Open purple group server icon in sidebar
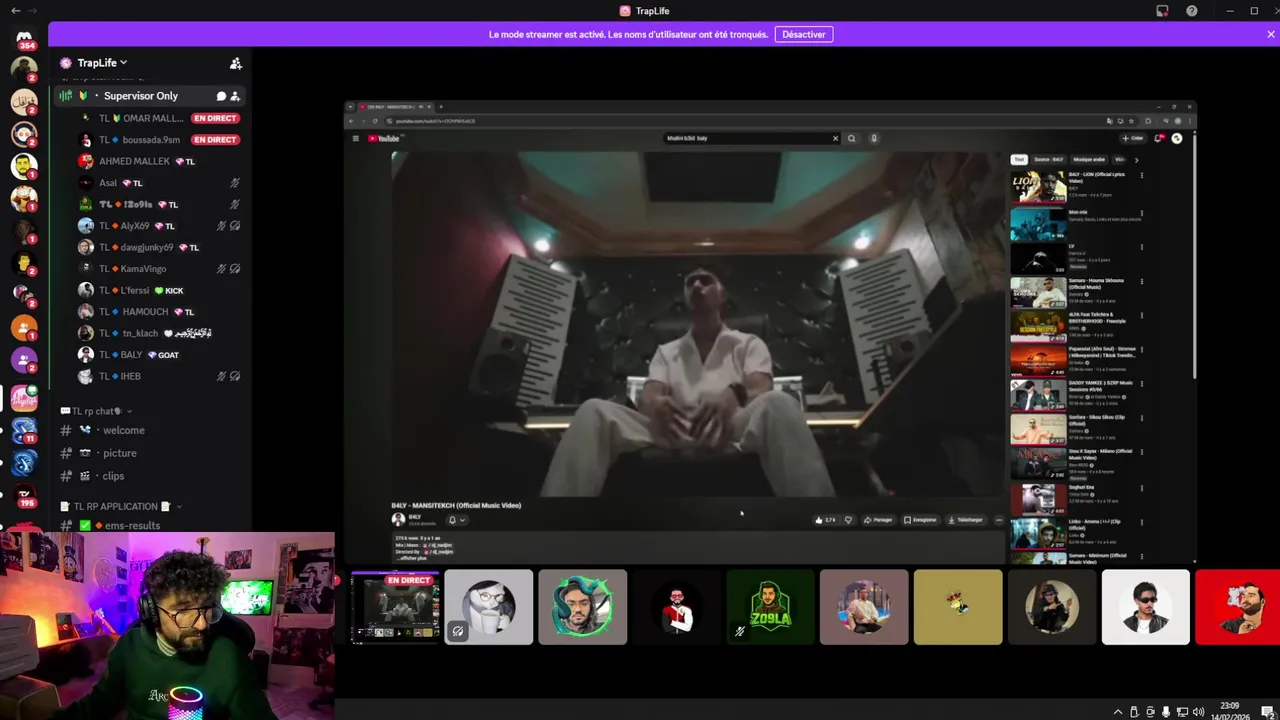Viewport: 1280px width, 720px height. 24,360
